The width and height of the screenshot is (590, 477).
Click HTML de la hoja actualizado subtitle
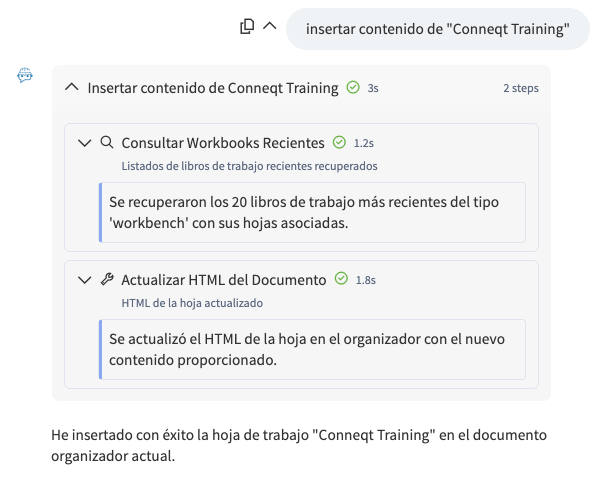[192, 303]
